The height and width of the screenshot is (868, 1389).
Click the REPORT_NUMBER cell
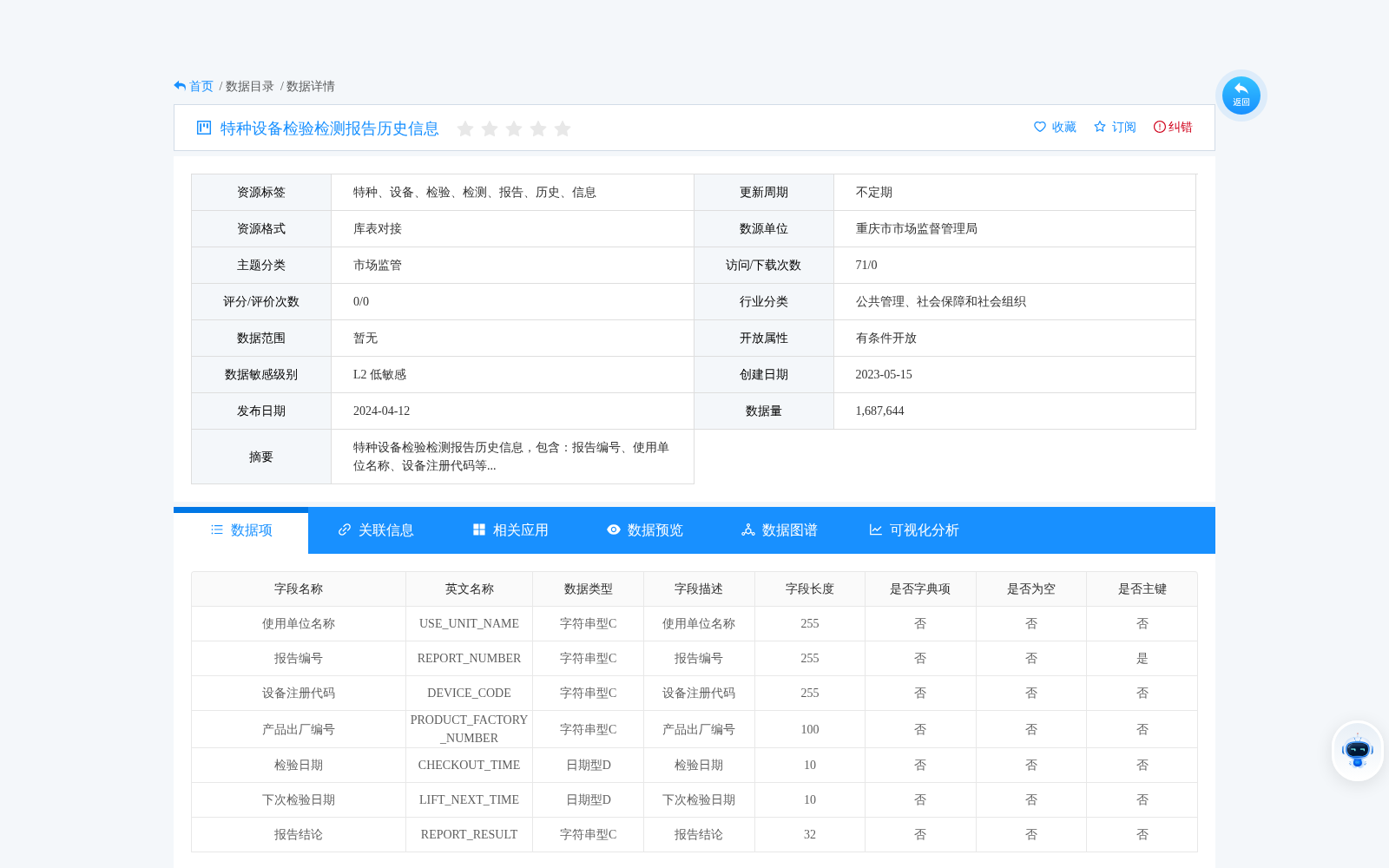click(470, 659)
